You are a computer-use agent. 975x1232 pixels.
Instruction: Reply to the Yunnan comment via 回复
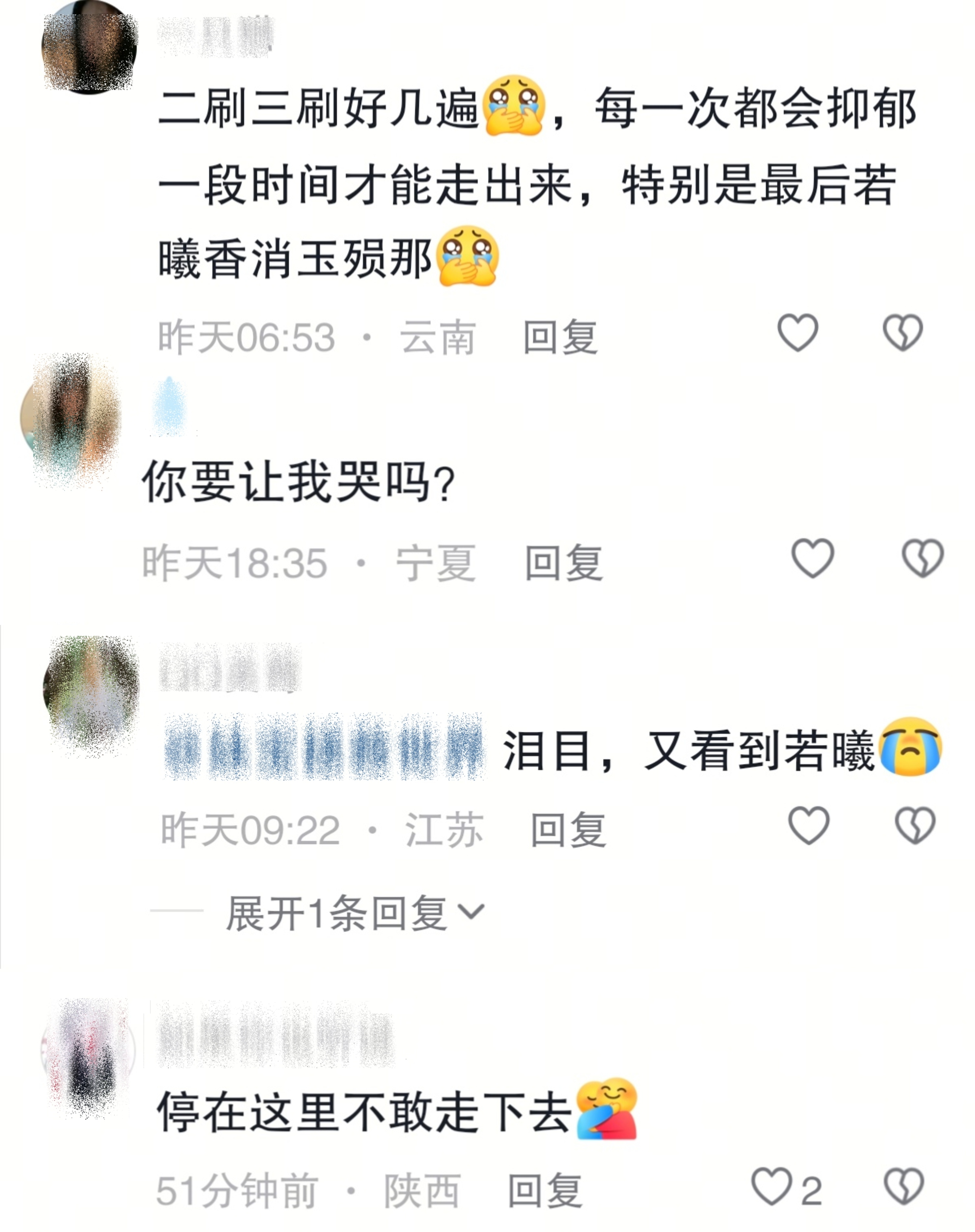pos(560,337)
